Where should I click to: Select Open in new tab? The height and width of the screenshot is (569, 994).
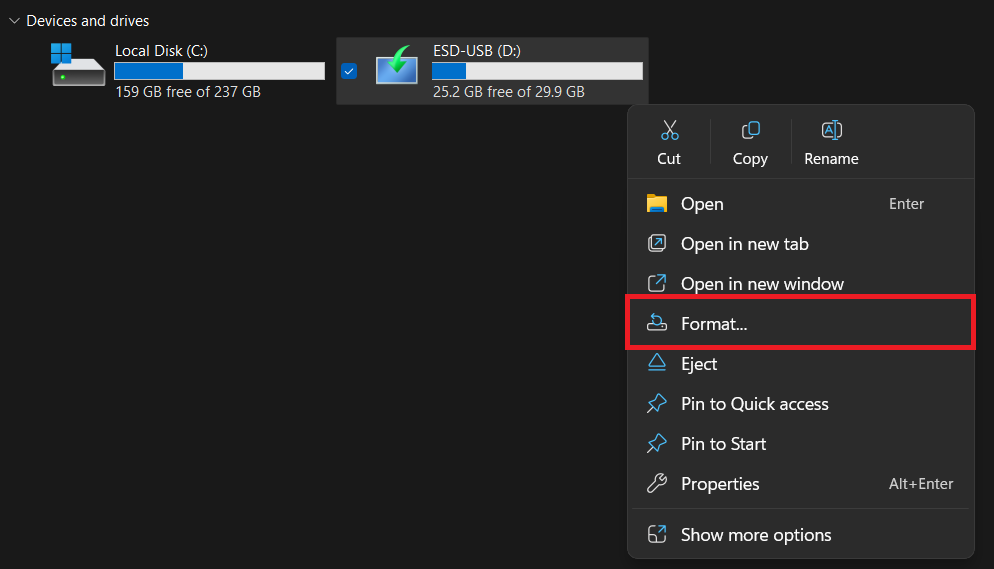[x=744, y=243]
